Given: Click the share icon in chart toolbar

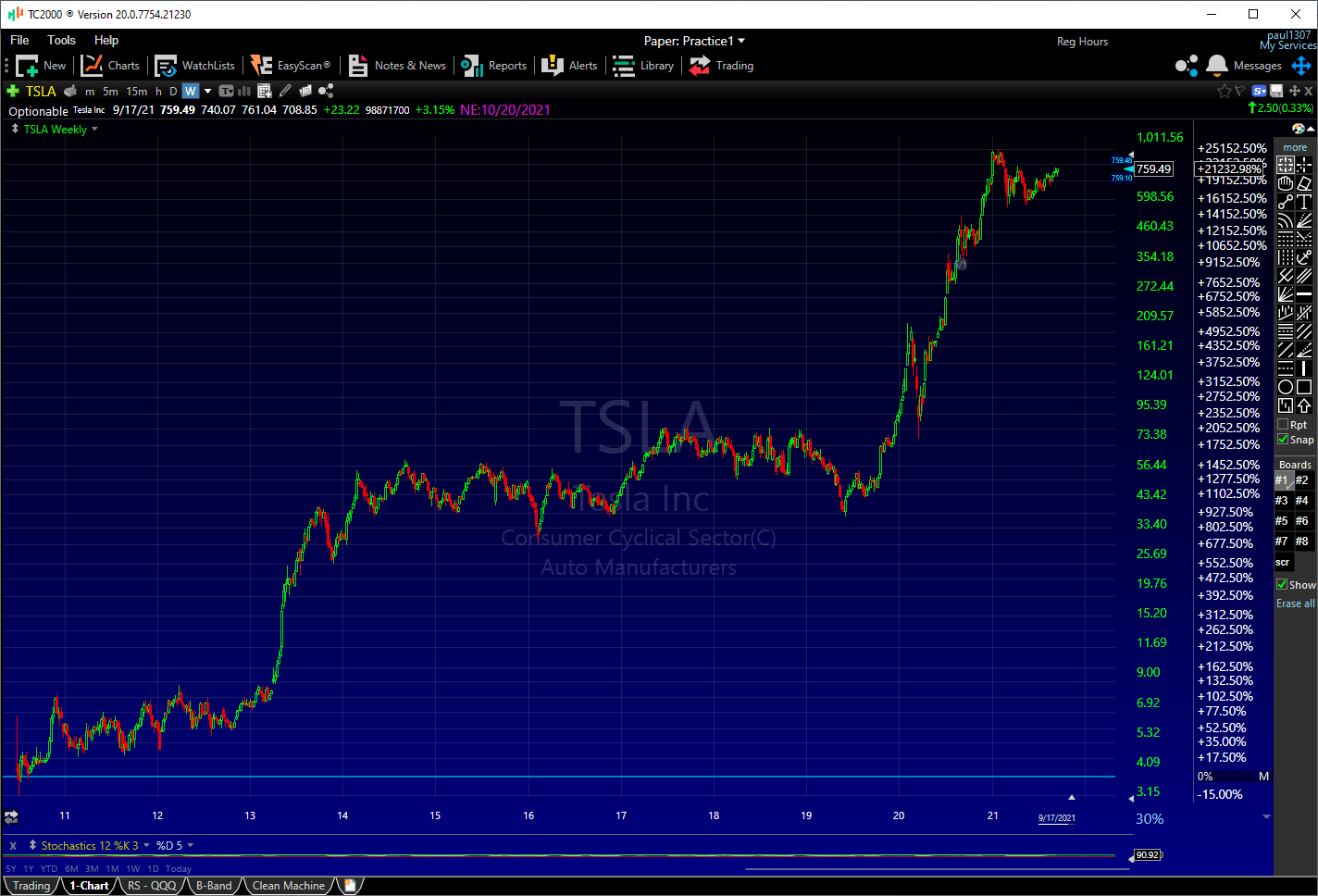Looking at the screenshot, I should coord(326,91).
